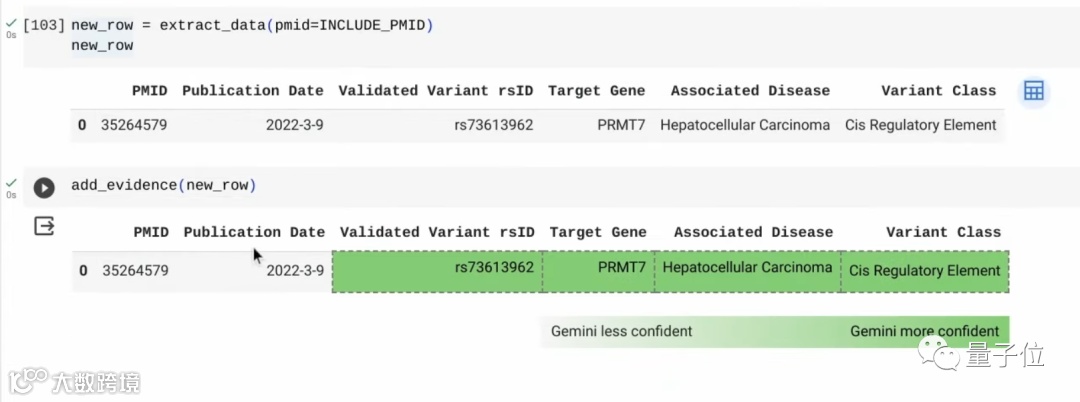The image size is (1080, 402).
Task: Click green-highlighted rs73613962 cell
Action: pyautogui.click(x=437, y=270)
